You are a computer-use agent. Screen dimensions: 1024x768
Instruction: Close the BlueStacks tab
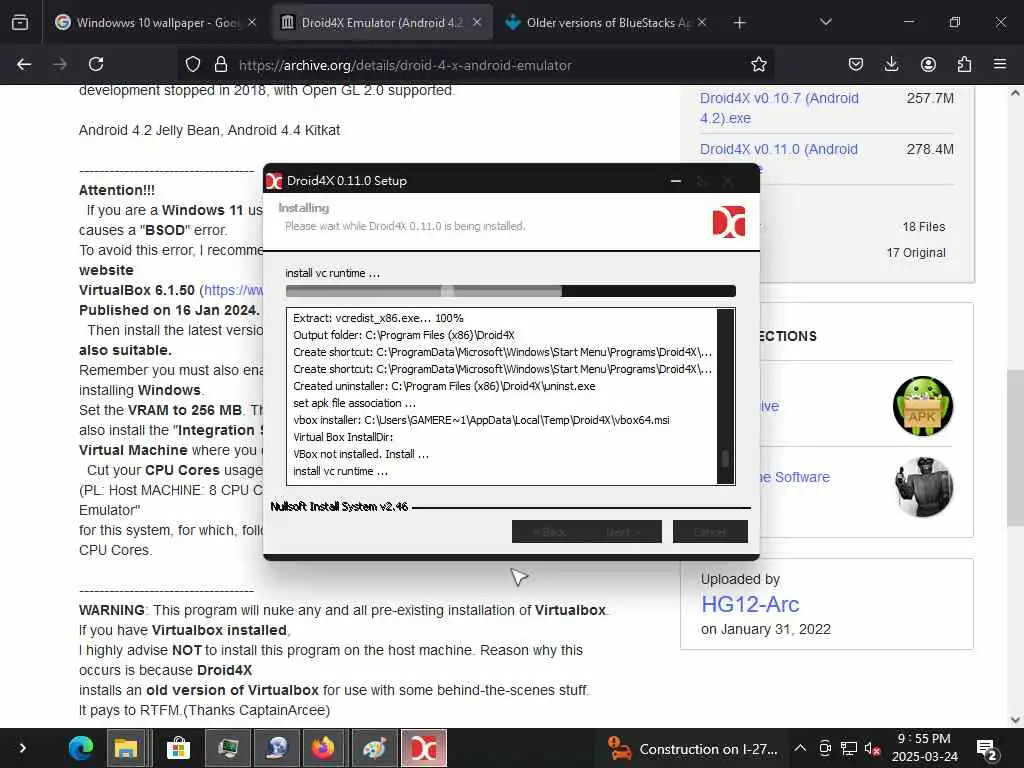point(702,22)
